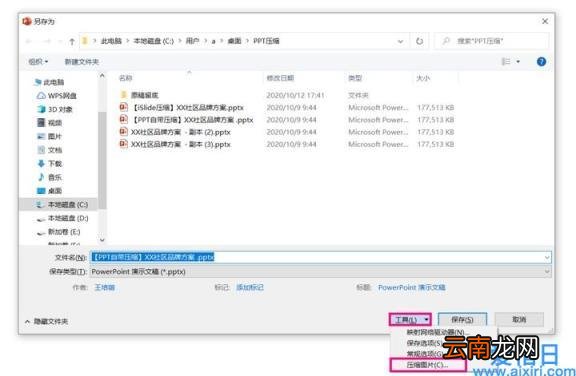The width and height of the screenshot is (576, 376).
Task: Sort by 大小 column header
Action: [x=423, y=78]
